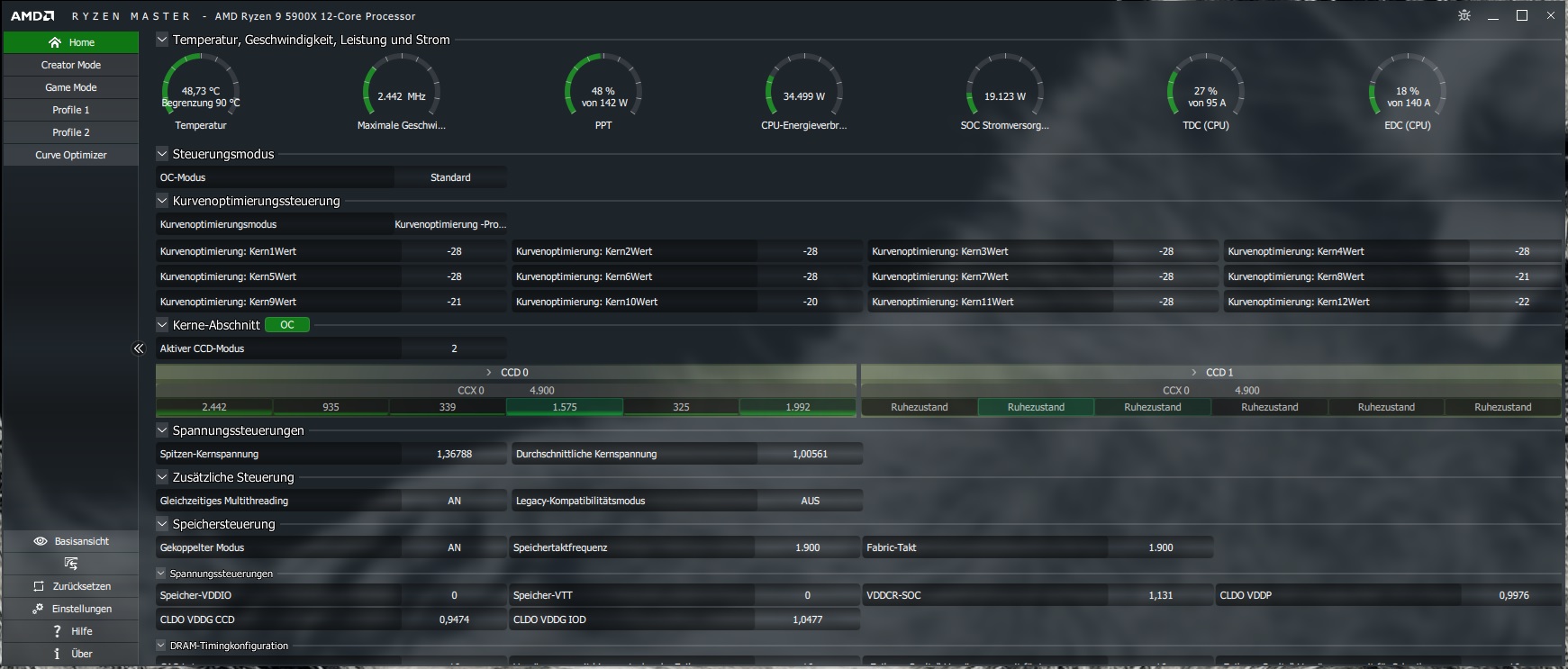Click core cell showing 2.442
Image resolution: width=1568 pixels, height=669 pixels.
pyautogui.click(x=214, y=407)
